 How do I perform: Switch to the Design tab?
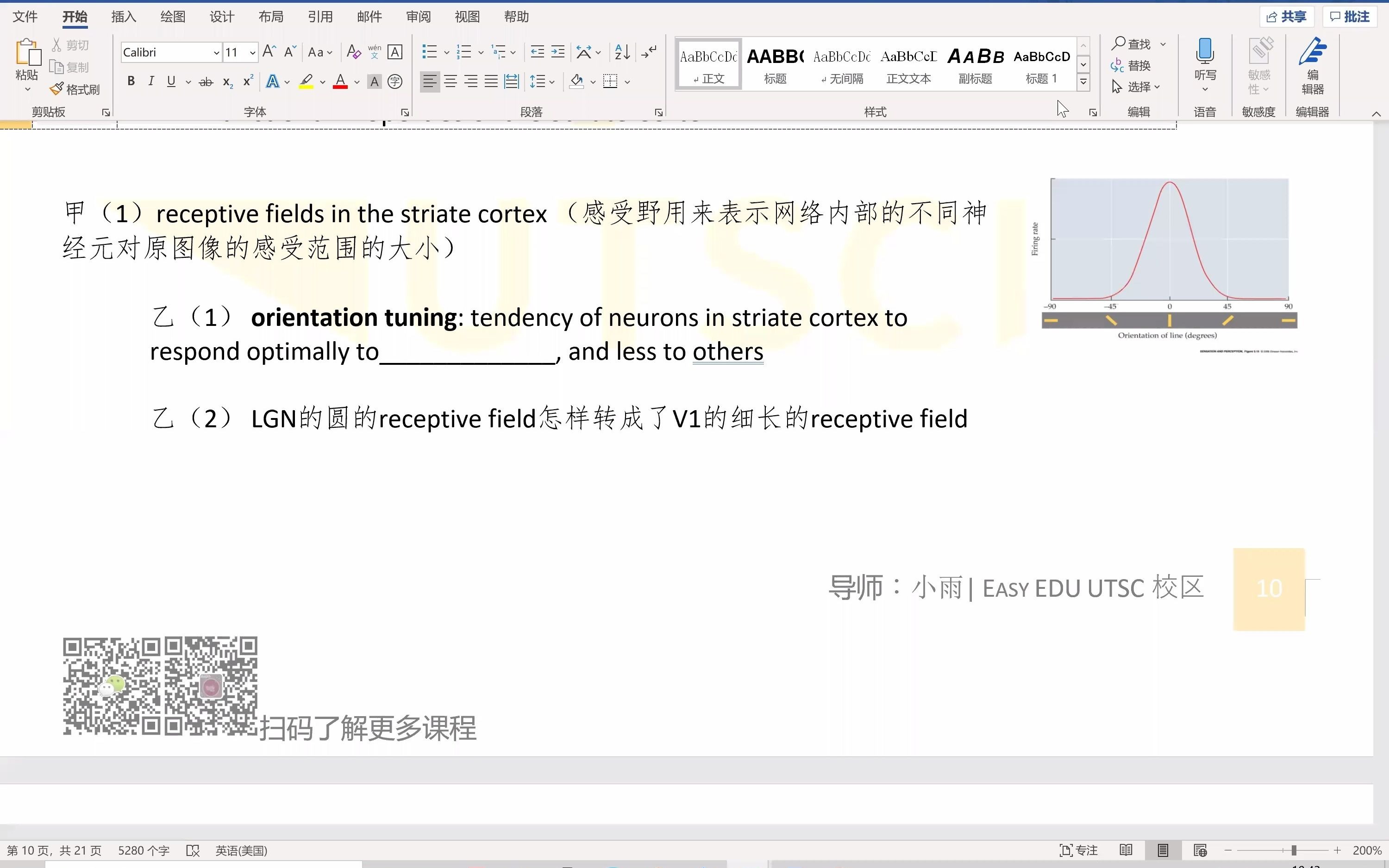(222, 17)
